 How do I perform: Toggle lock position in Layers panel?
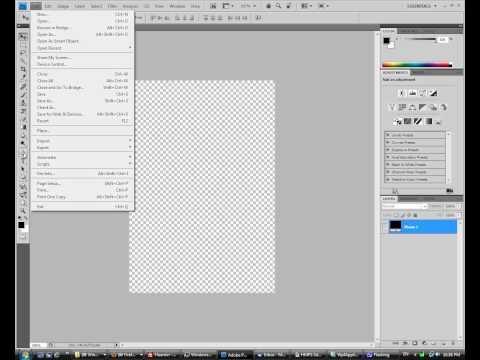[x=409, y=215]
